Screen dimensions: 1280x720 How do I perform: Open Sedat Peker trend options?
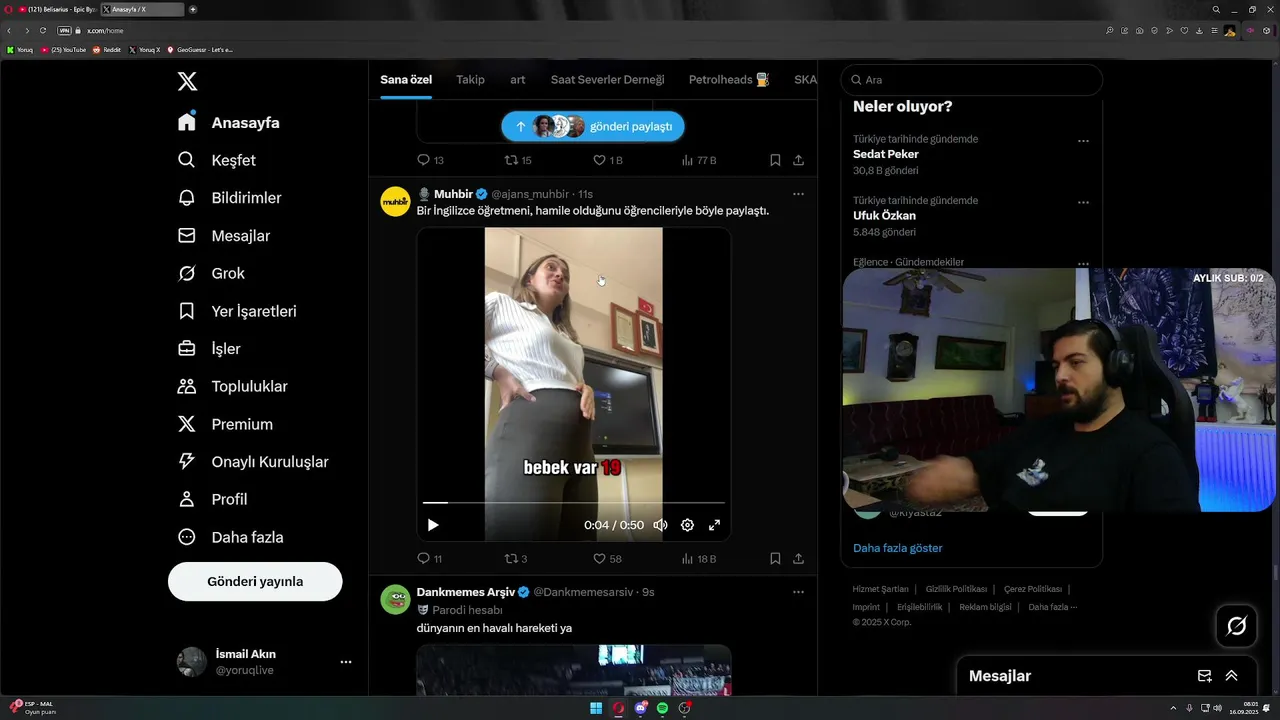tap(1083, 141)
